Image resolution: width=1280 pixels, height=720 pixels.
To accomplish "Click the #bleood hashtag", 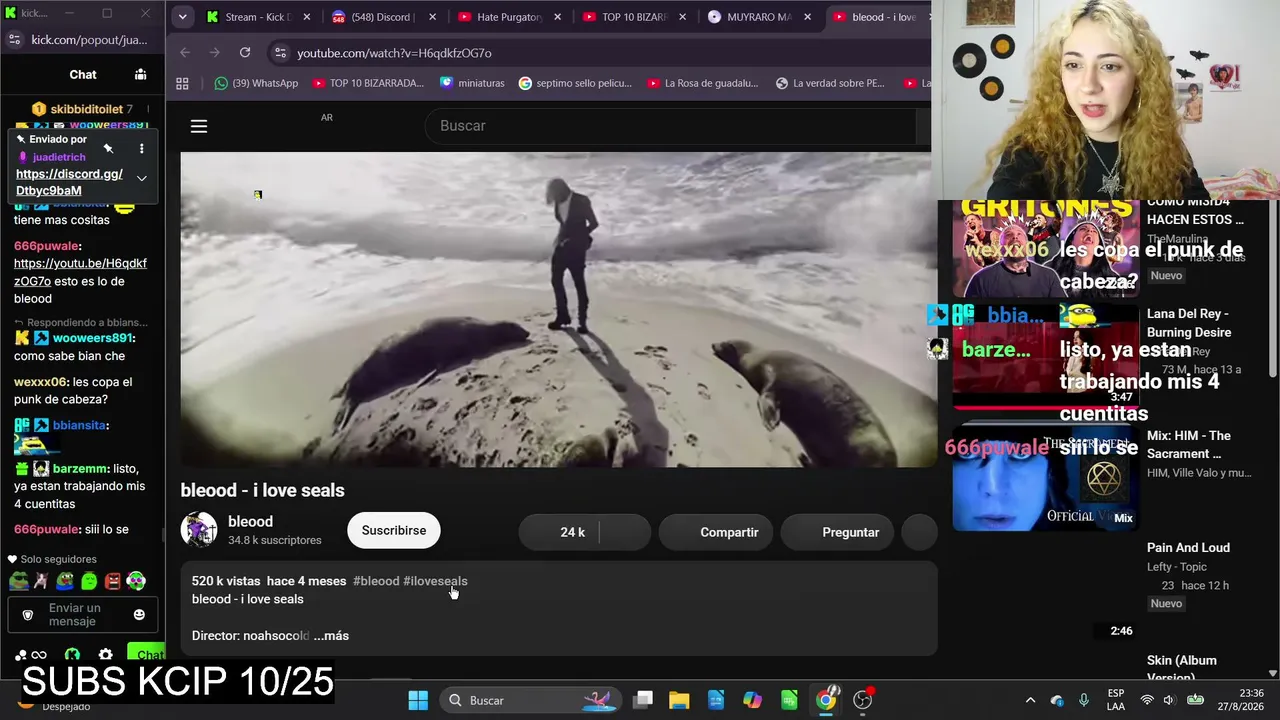I will tap(376, 581).
